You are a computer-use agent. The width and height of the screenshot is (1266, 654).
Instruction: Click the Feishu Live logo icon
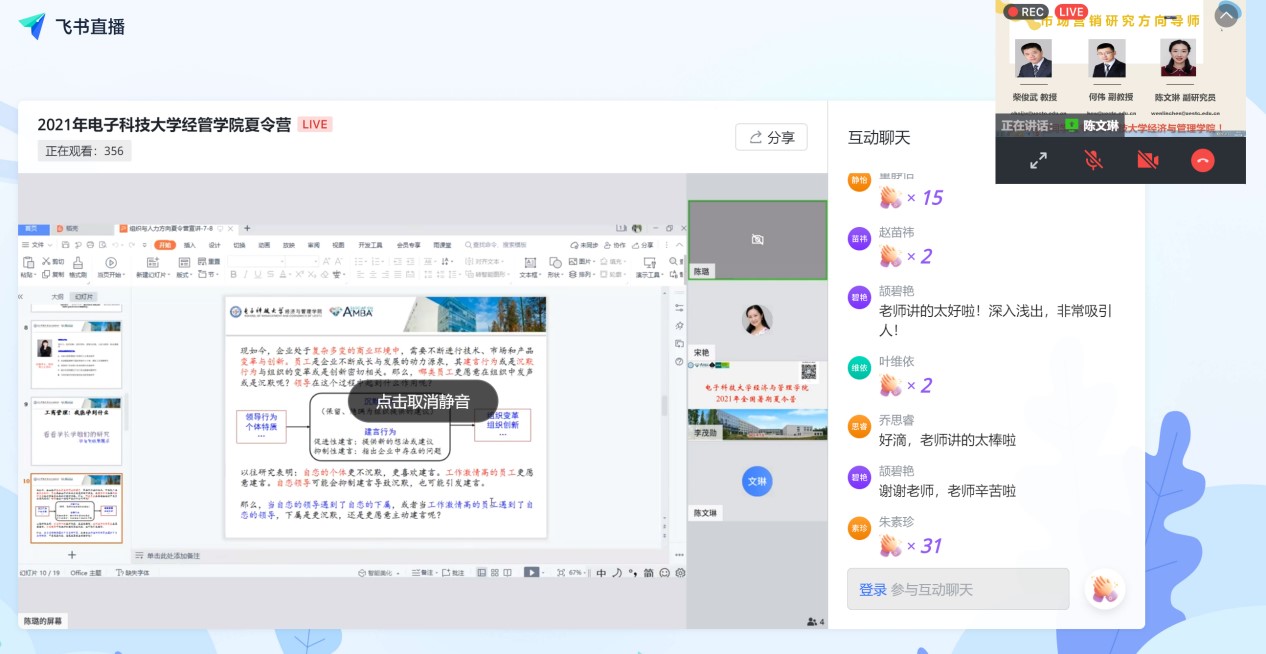(x=32, y=27)
